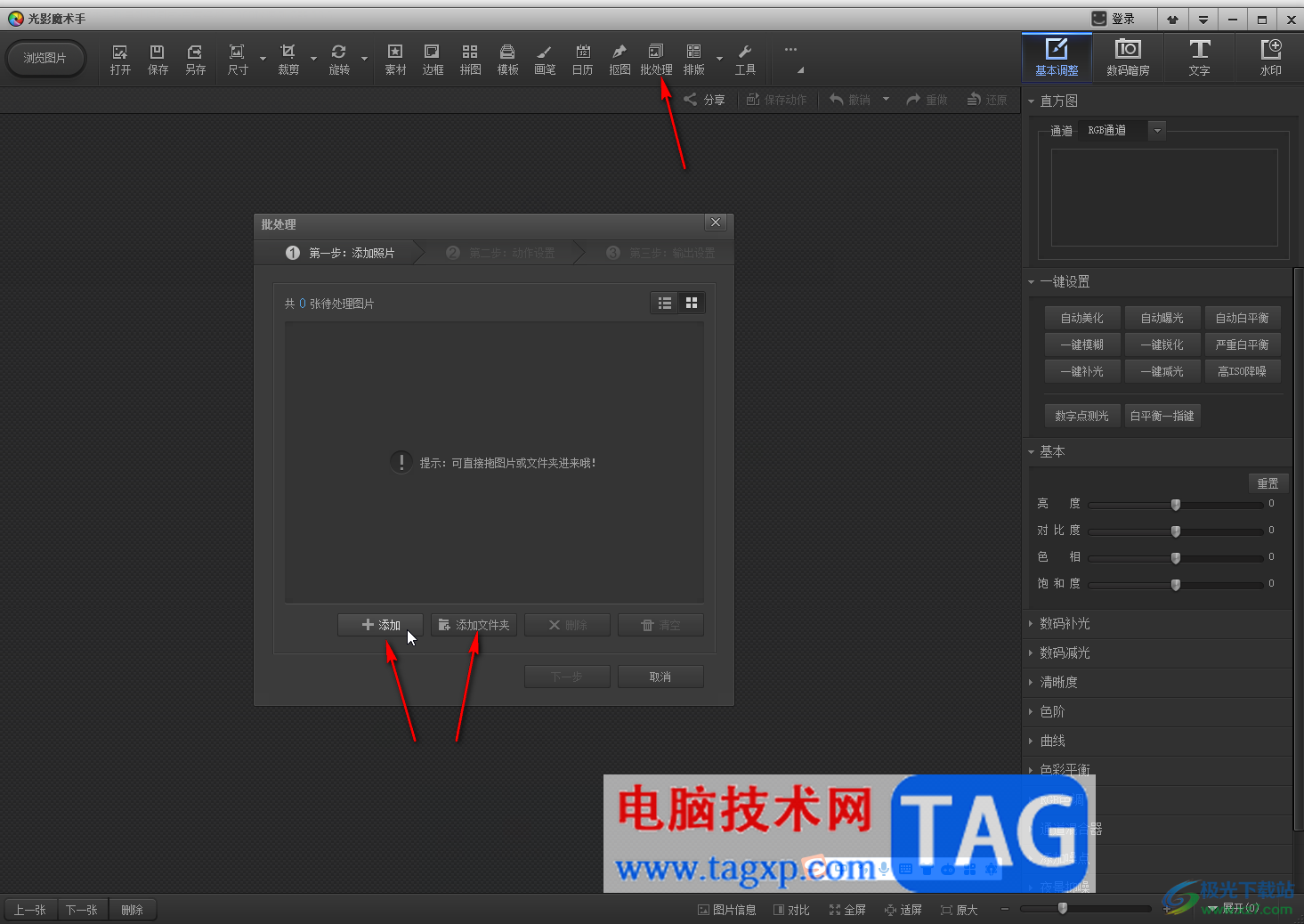Collapse the 直方图 histogram section

1032,101
